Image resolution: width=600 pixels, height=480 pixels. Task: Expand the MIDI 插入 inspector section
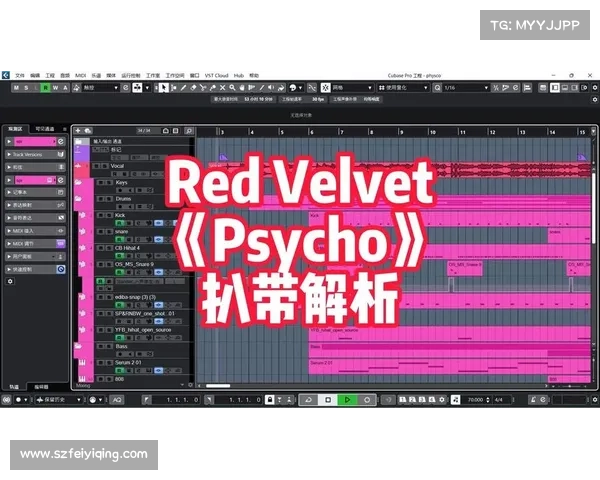pyautogui.click(x=35, y=231)
